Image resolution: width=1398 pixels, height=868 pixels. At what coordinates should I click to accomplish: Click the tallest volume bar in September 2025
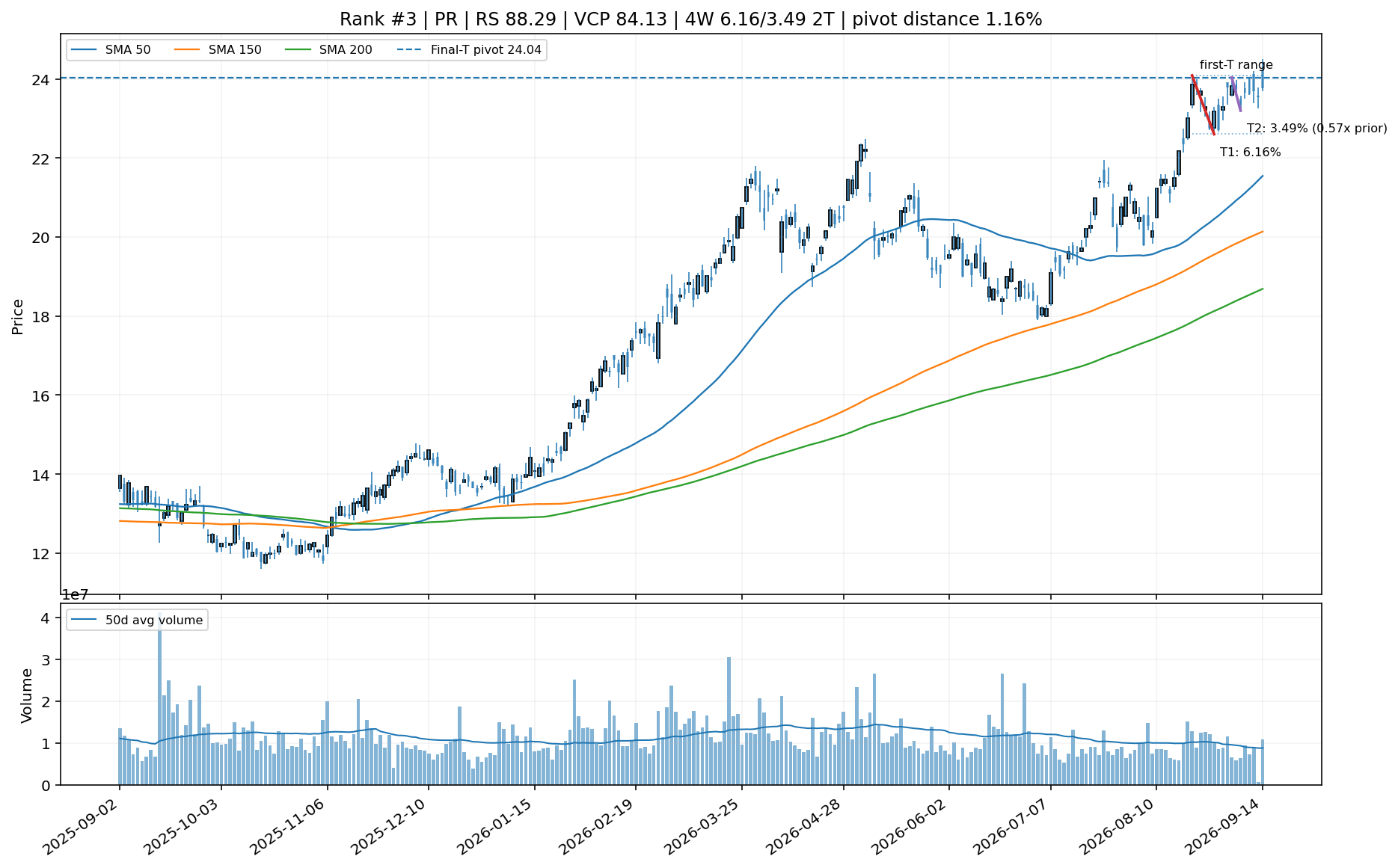click(159, 698)
